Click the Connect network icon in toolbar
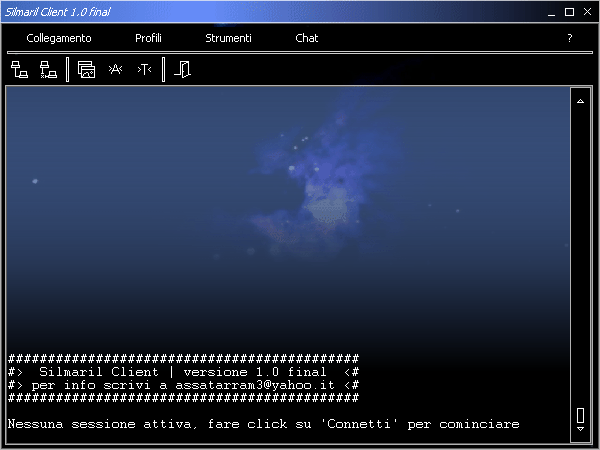600x450 pixels. tap(19, 69)
